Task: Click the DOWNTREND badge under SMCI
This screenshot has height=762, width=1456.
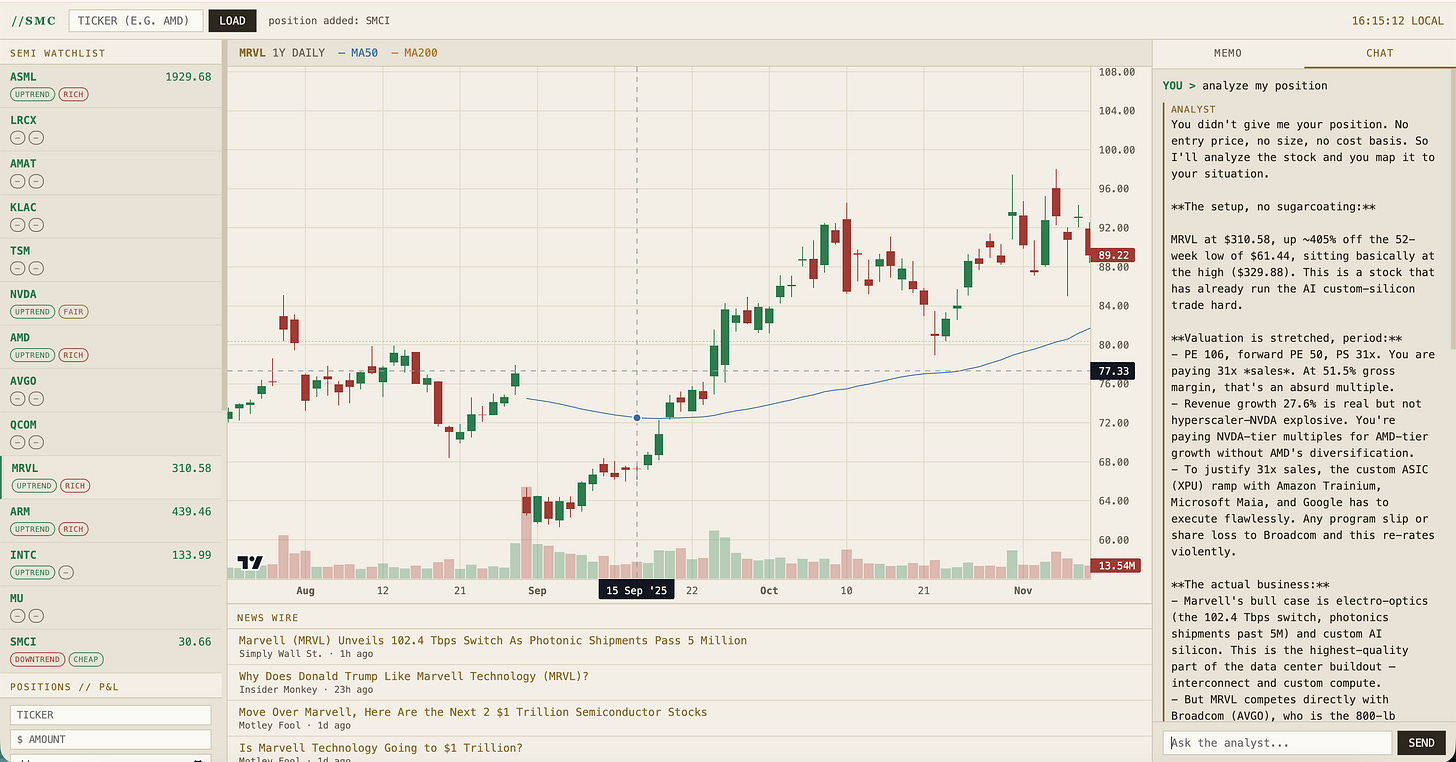Action: click(37, 660)
